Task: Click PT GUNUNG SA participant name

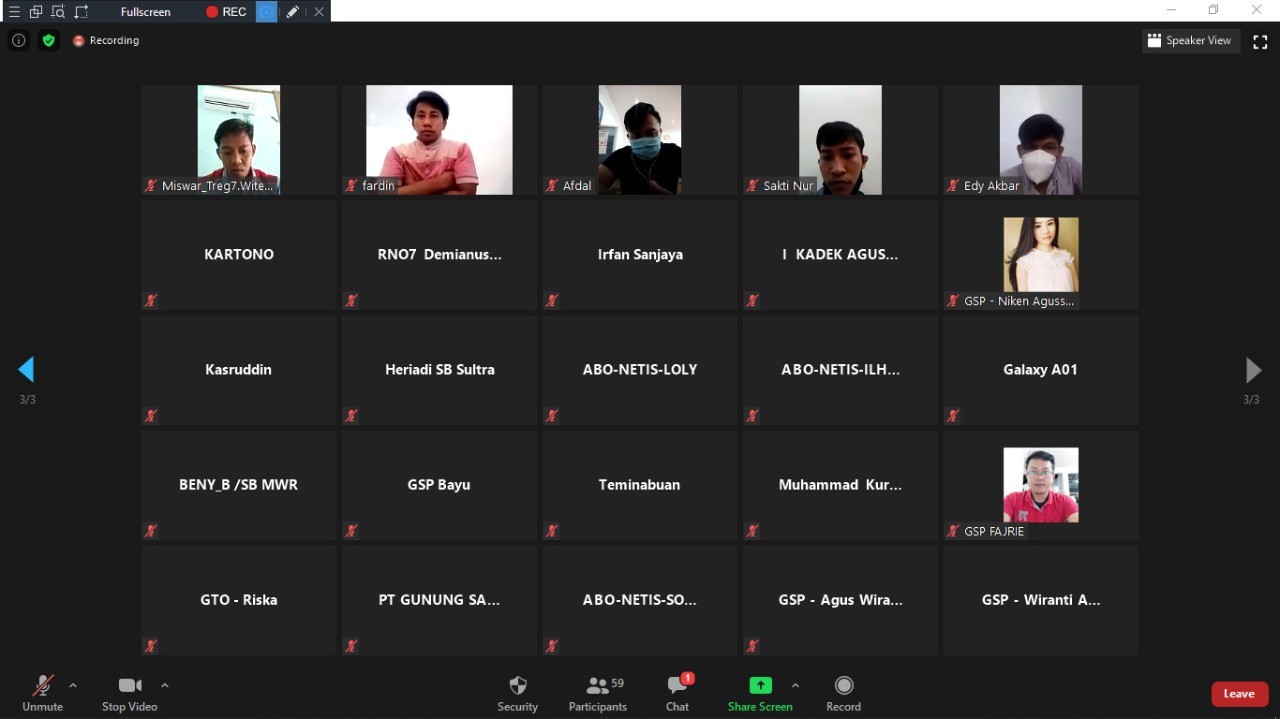Action: (x=439, y=600)
